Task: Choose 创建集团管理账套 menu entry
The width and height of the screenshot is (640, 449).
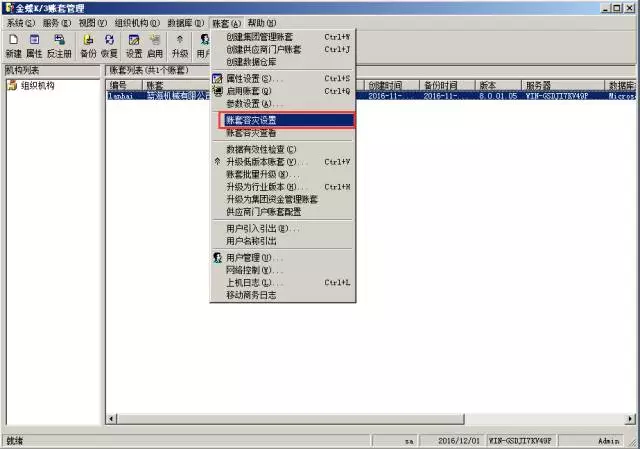Action: tap(282, 37)
